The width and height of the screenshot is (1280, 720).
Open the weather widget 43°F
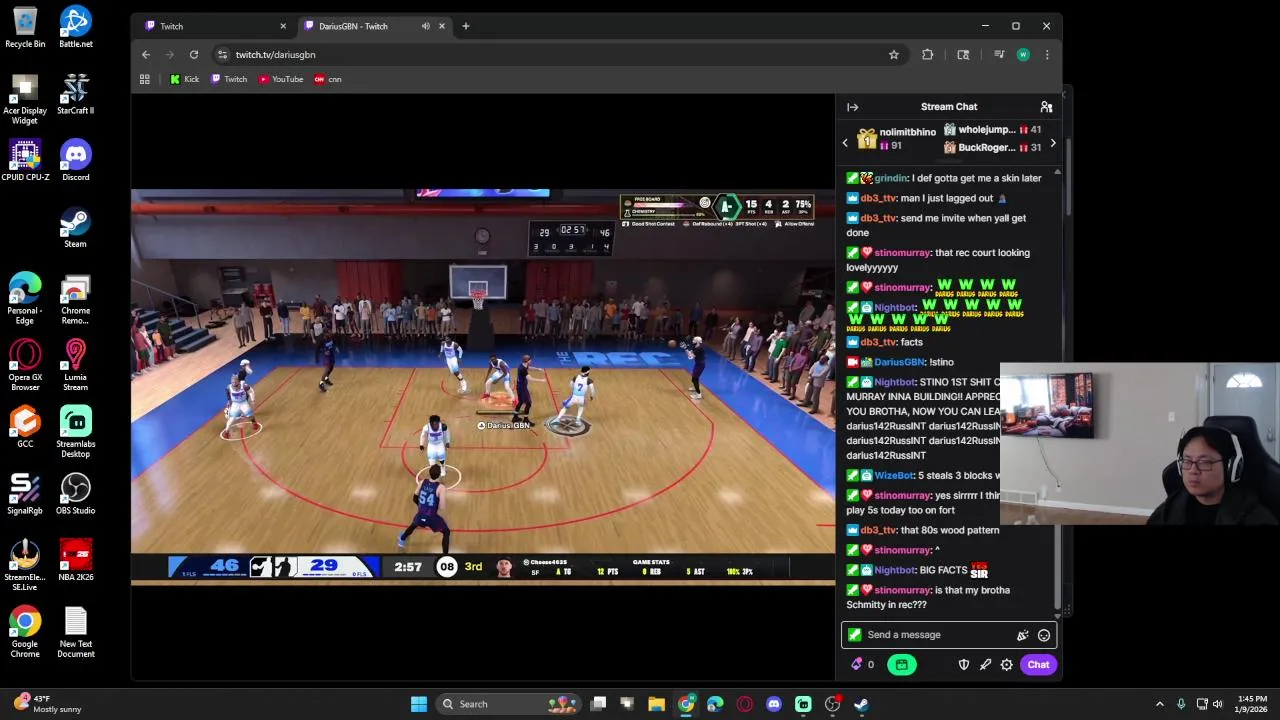click(x=47, y=704)
